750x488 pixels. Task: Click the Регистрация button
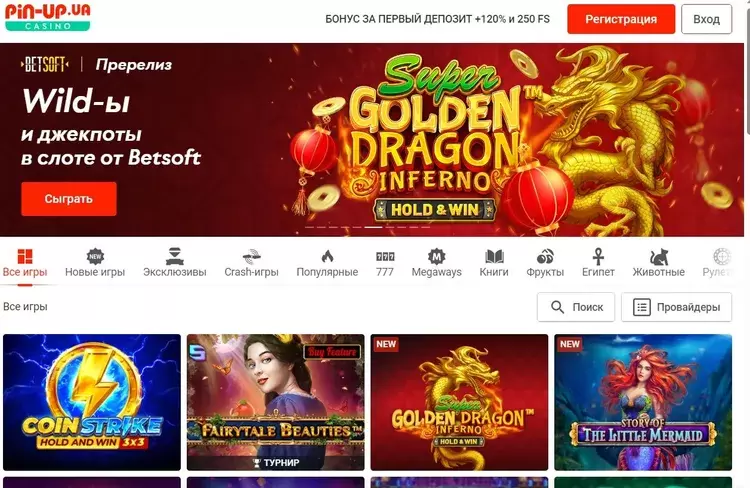coord(621,19)
